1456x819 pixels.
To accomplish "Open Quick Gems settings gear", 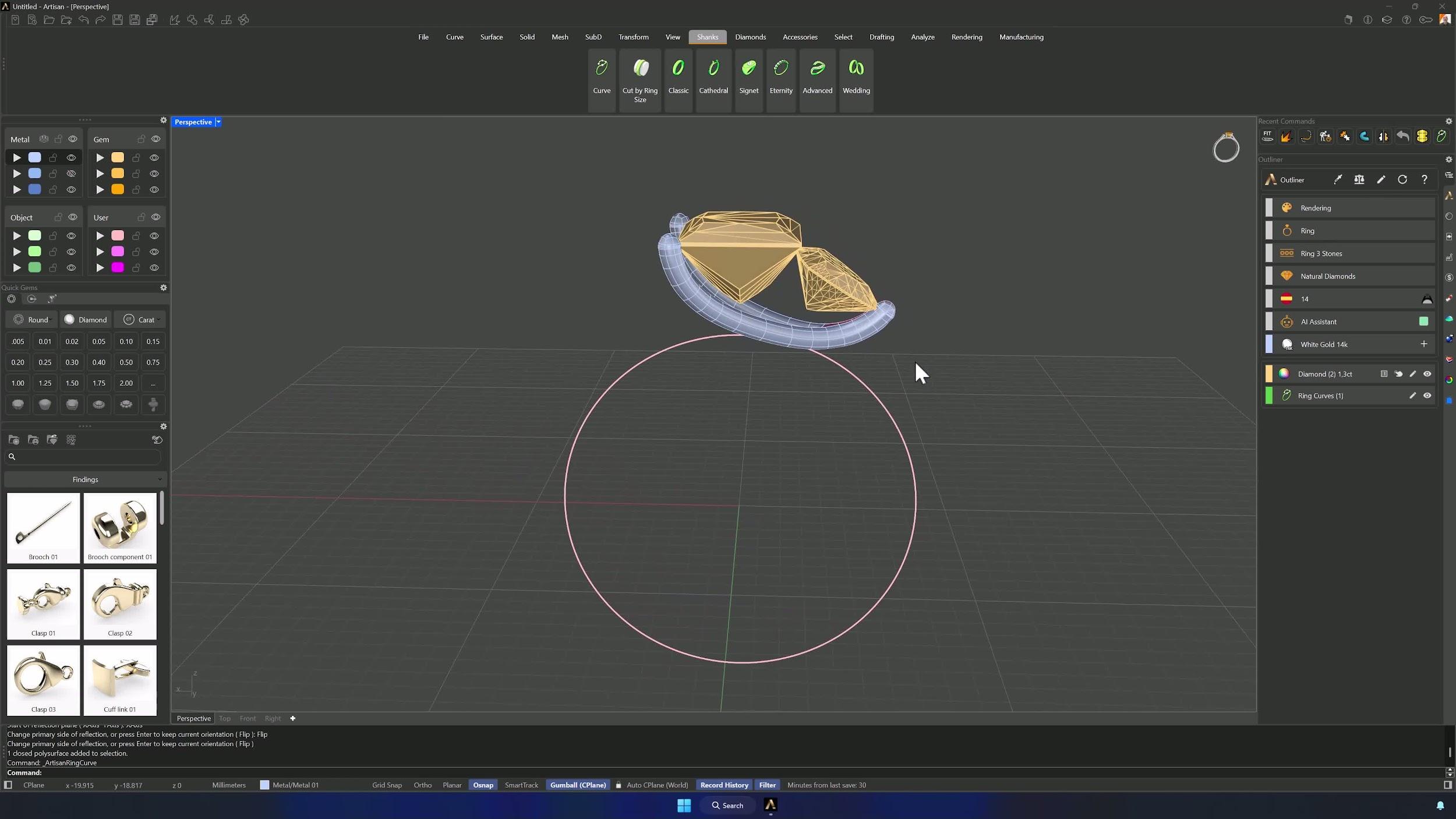I will [164, 288].
